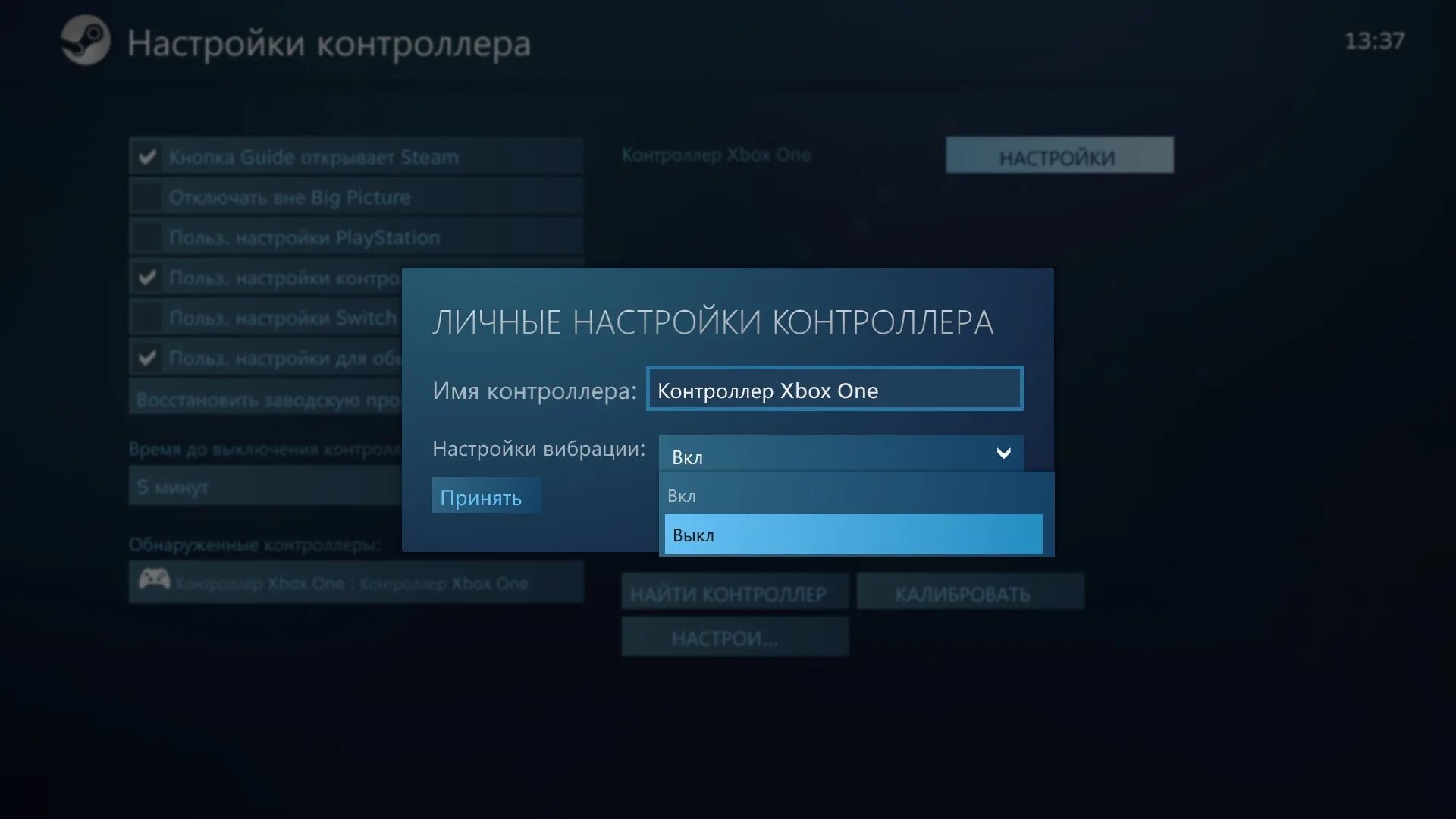
Task: Click the vibration dropdown chevron arrow
Action: (1003, 453)
